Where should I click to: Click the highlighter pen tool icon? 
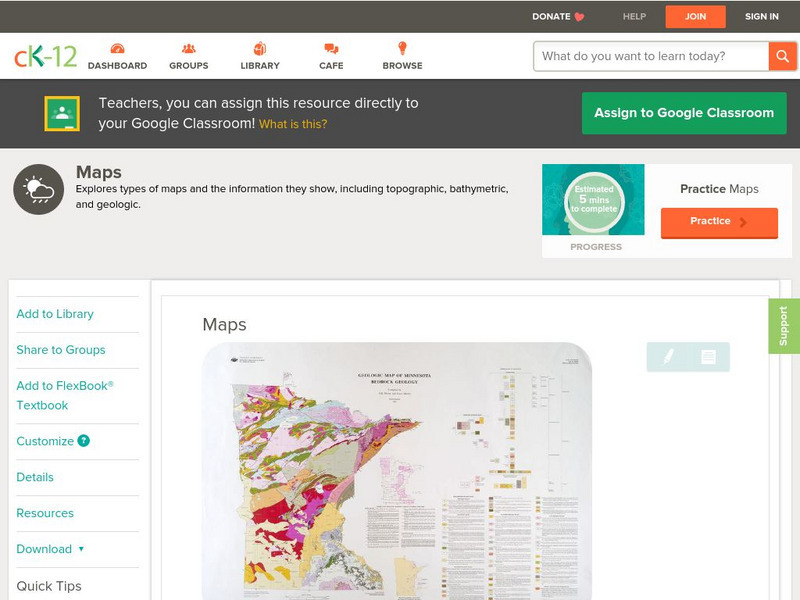click(668, 357)
